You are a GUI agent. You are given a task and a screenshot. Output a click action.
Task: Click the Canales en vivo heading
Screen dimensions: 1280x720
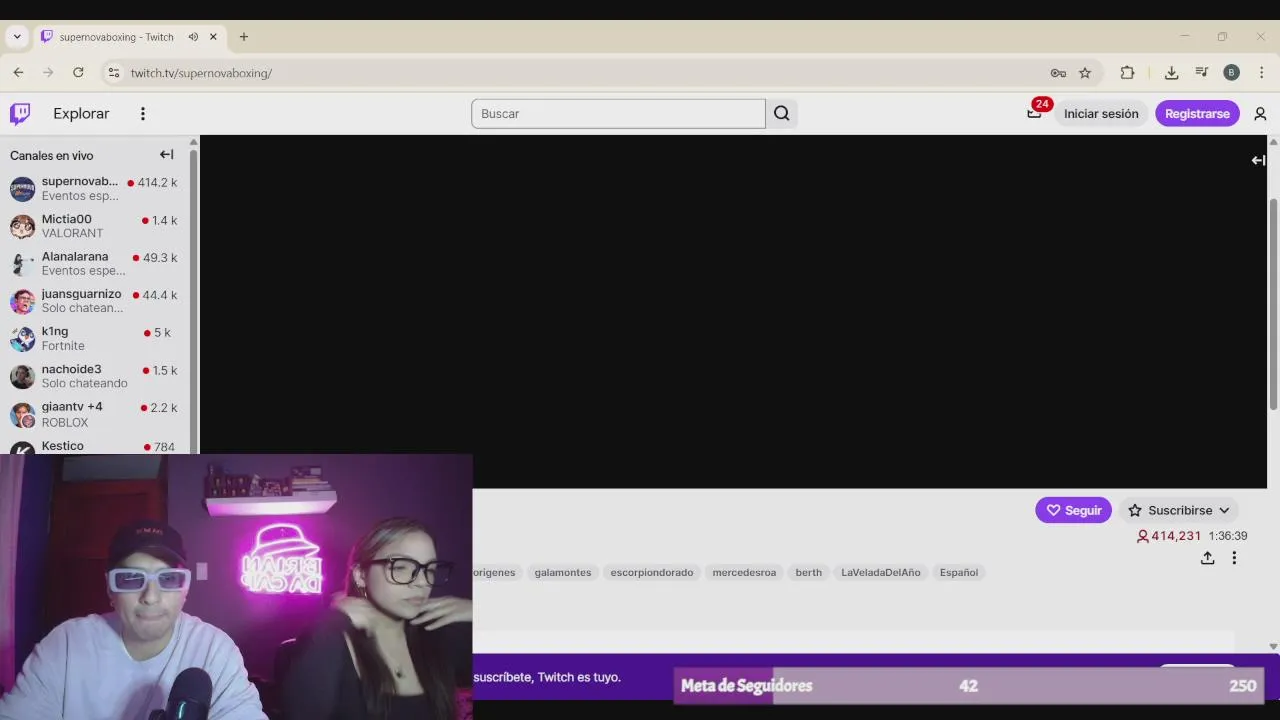click(51, 155)
